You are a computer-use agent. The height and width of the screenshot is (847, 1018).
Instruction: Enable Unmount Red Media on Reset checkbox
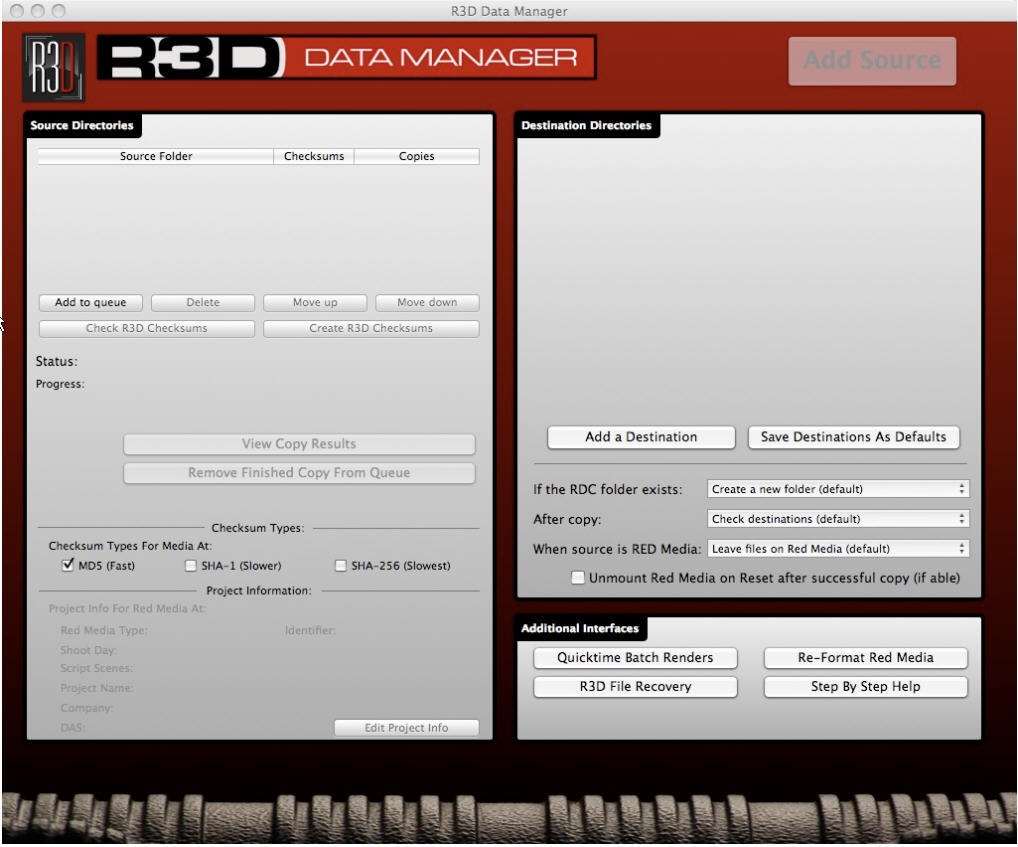[578, 578]
